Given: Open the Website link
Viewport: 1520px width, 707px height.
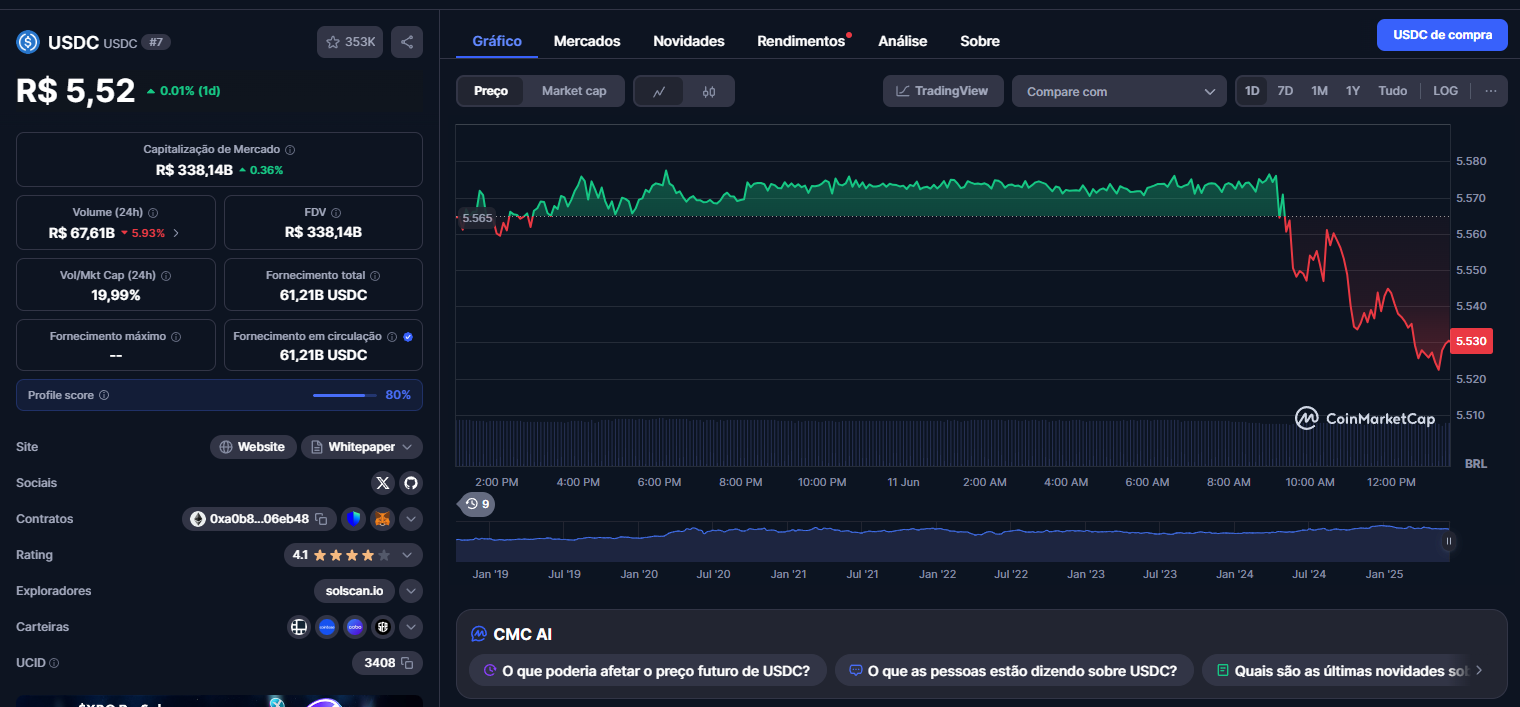Looking at the screenshot, I should tap(253, 447).
